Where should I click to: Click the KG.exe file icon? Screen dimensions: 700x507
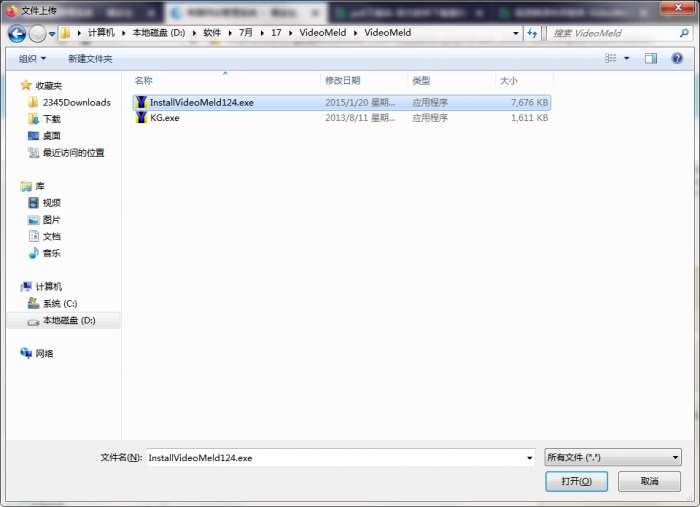[x=142, y=117]
